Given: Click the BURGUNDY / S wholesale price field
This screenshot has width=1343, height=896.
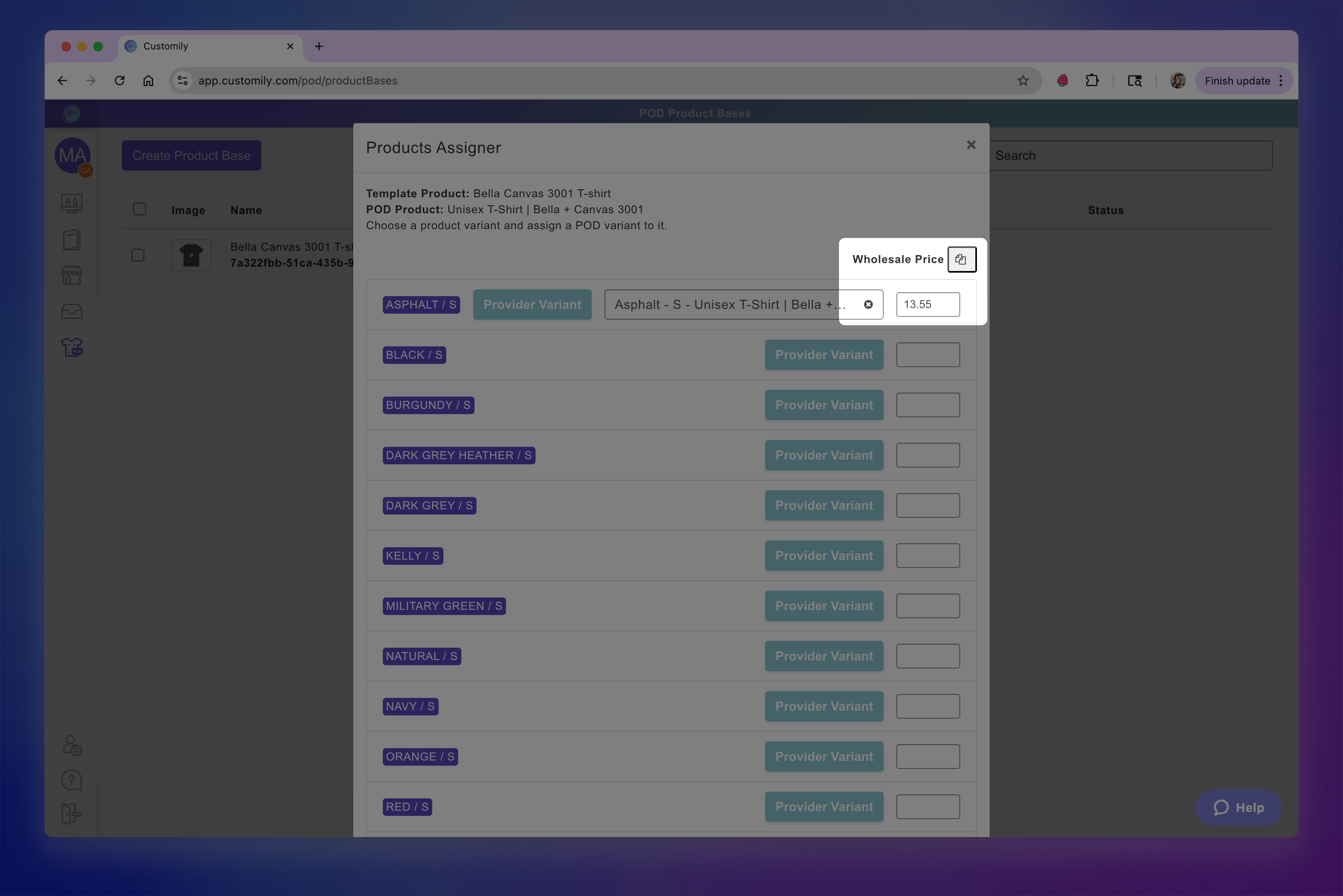Looking at the screenshot, I should click(927, 405).
